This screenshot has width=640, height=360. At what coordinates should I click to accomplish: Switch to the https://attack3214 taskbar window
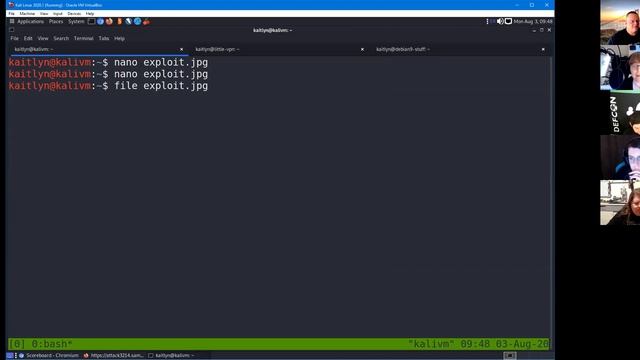point(113,356)
